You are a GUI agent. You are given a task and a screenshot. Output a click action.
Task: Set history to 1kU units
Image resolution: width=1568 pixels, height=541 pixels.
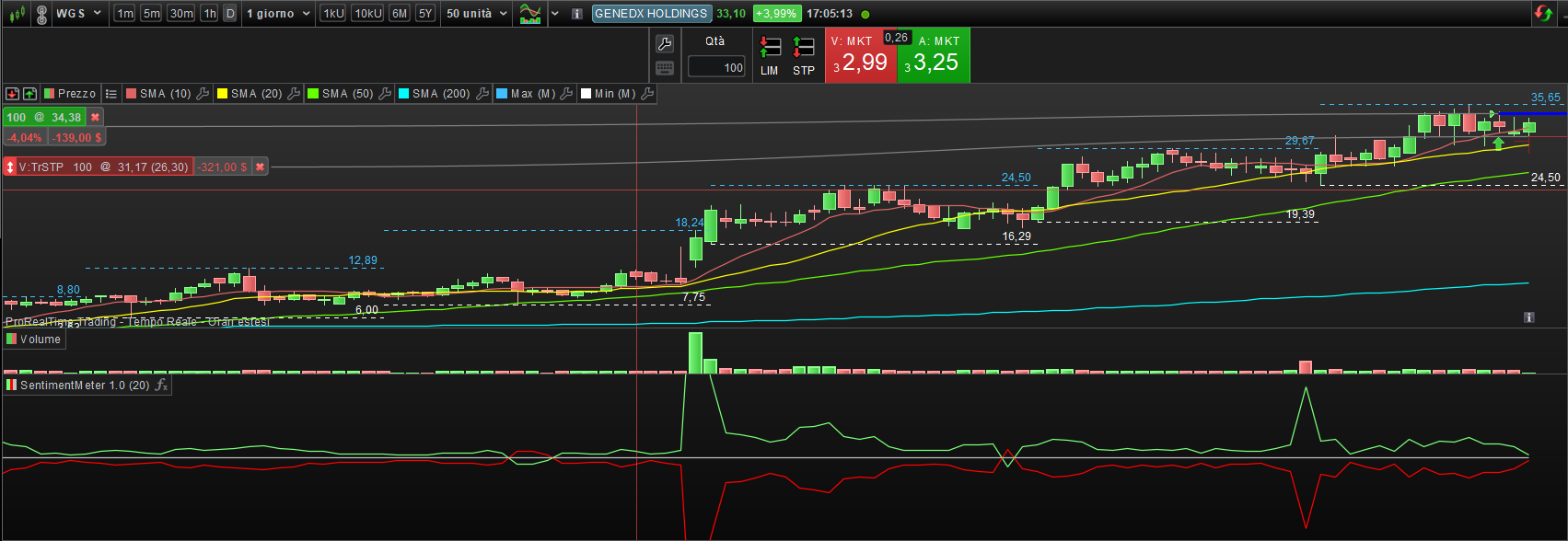pyautogui.click(x=333, y=14)
